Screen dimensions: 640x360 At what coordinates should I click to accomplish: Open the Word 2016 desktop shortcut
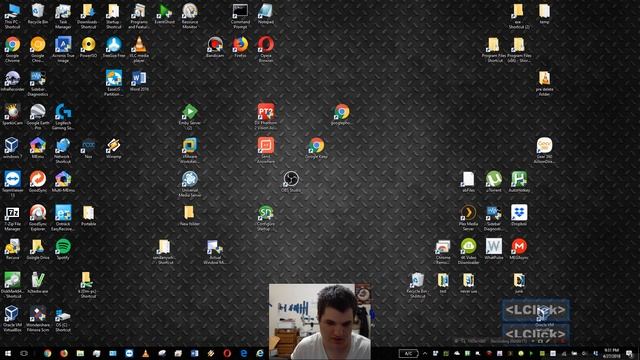click(x=139, y=80)
